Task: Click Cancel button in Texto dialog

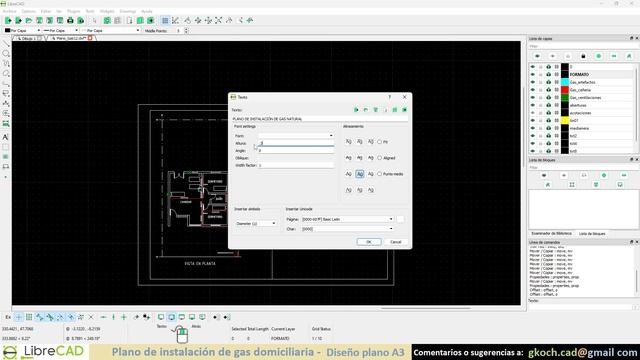Action: (x=396, y=242)
